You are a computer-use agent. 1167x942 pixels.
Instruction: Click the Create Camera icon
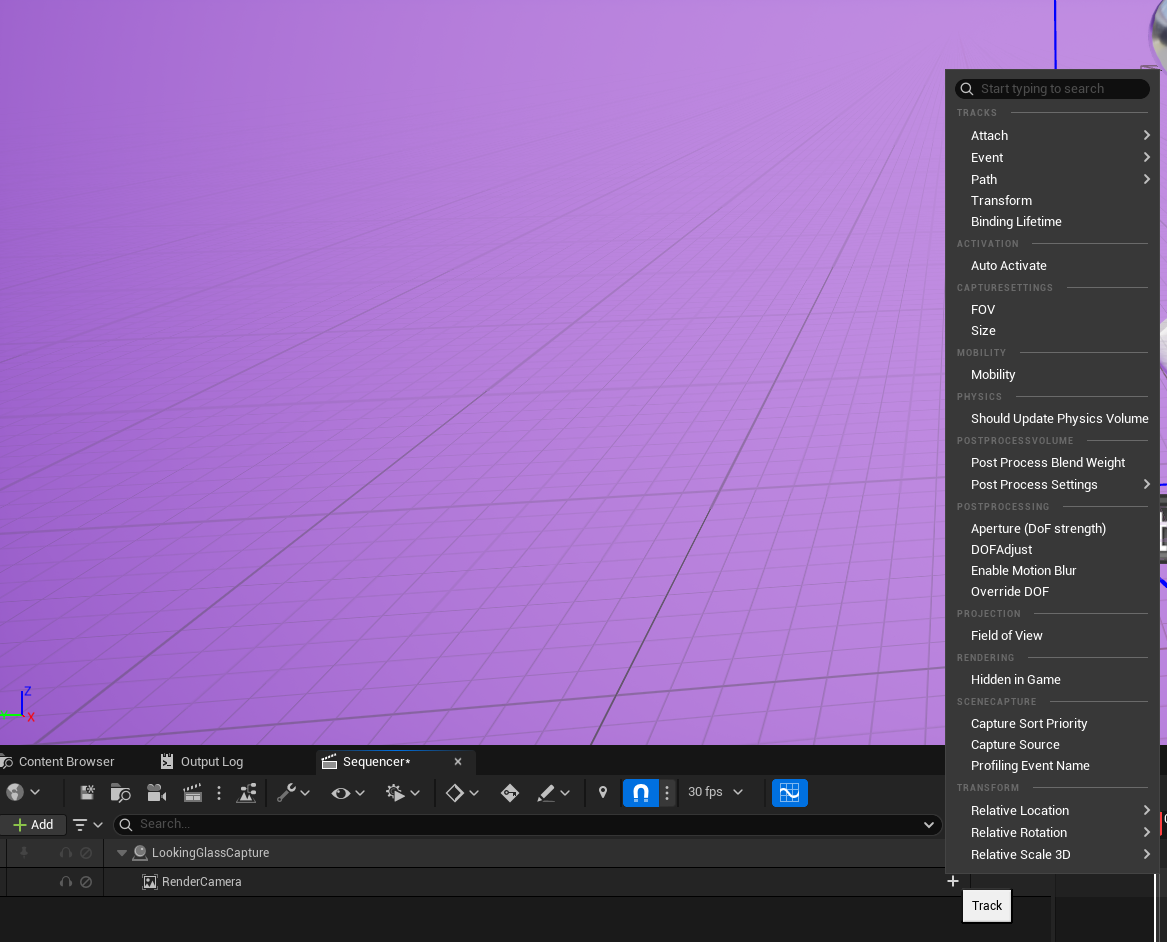tap(156, 793)
